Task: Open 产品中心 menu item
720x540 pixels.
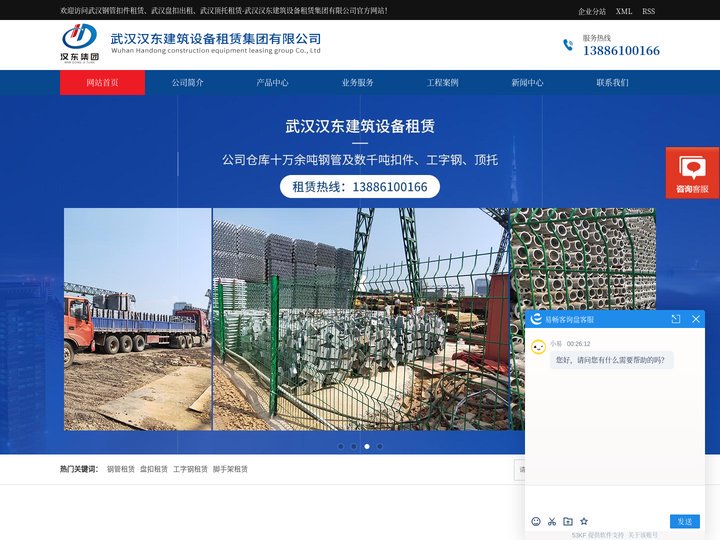Action: click(272, 83)
